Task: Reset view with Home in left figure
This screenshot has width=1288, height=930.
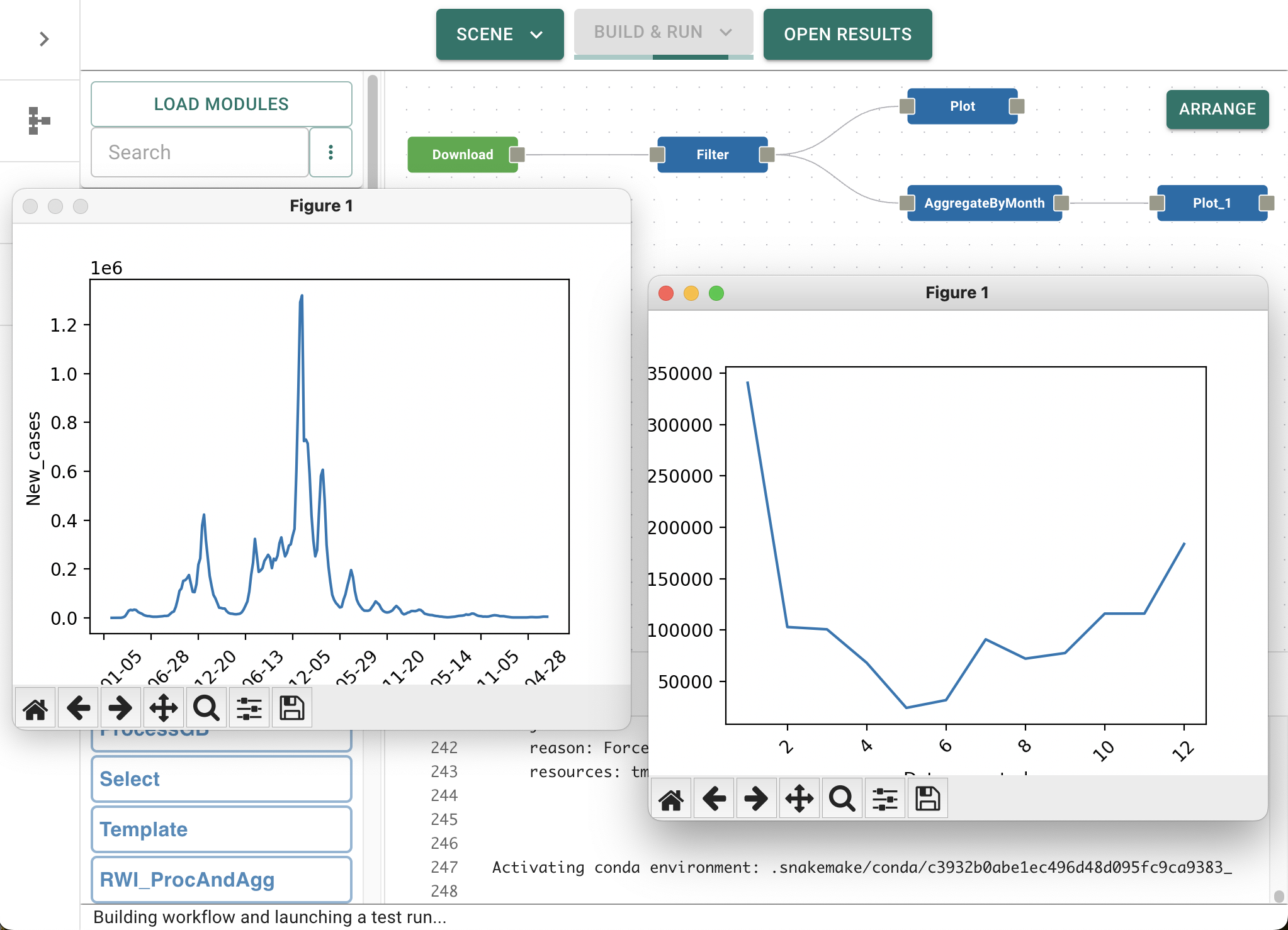Action: point(35,708)
